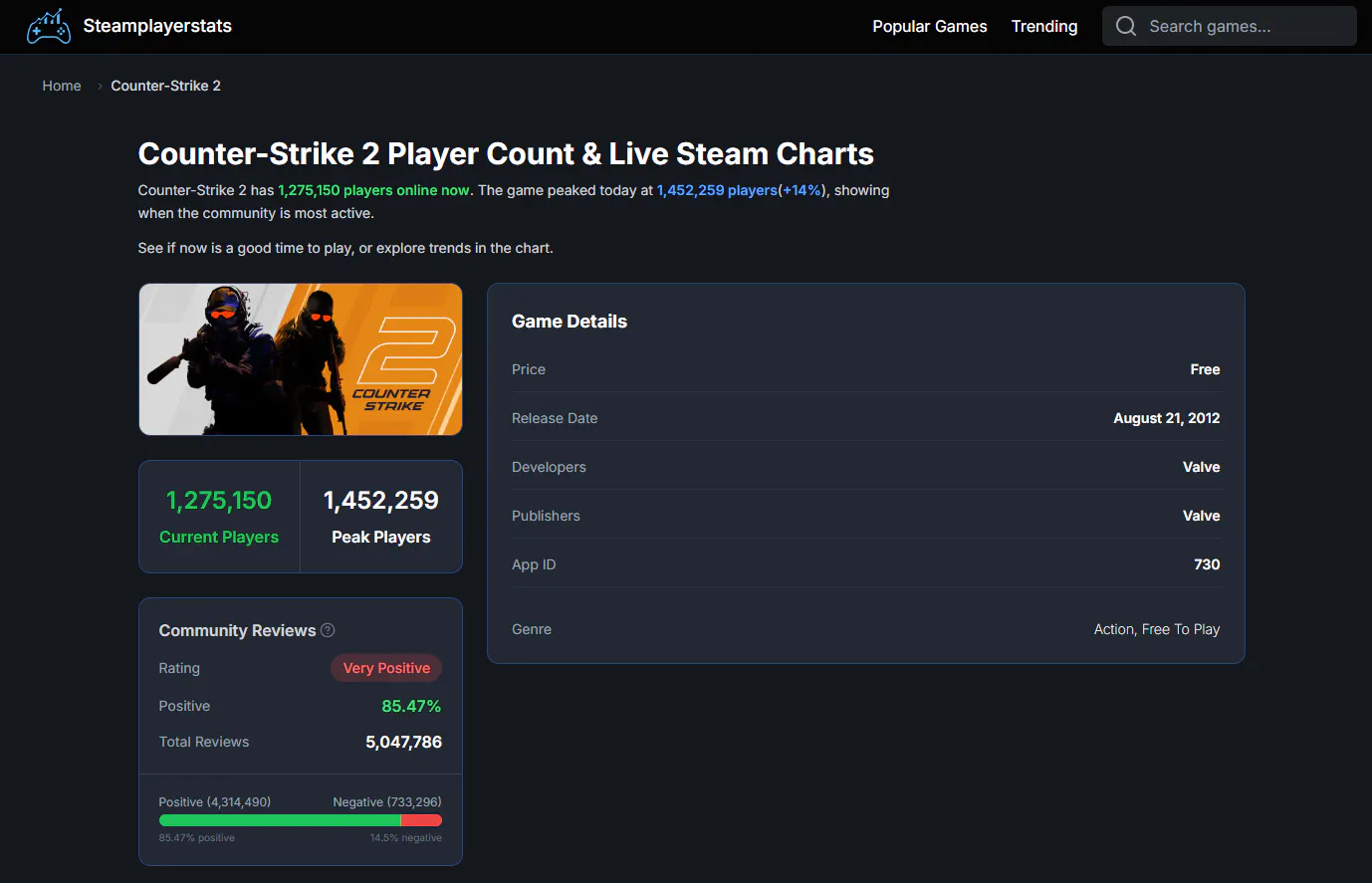Click the Total Reviews label
Screen dimensions: 1372x883
click(204, 742)
